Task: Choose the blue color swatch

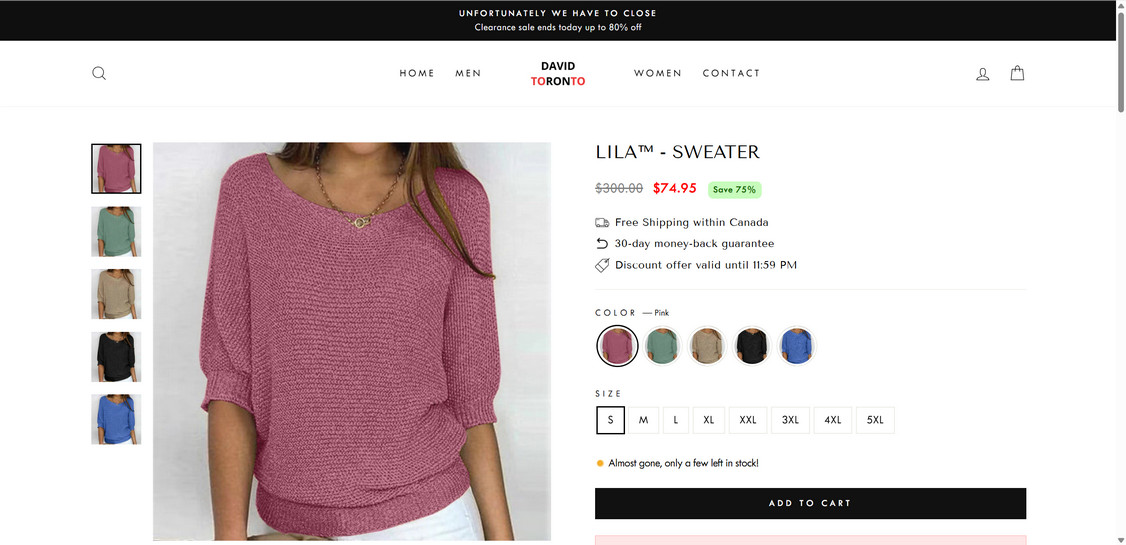Action: tap(797, 346)
